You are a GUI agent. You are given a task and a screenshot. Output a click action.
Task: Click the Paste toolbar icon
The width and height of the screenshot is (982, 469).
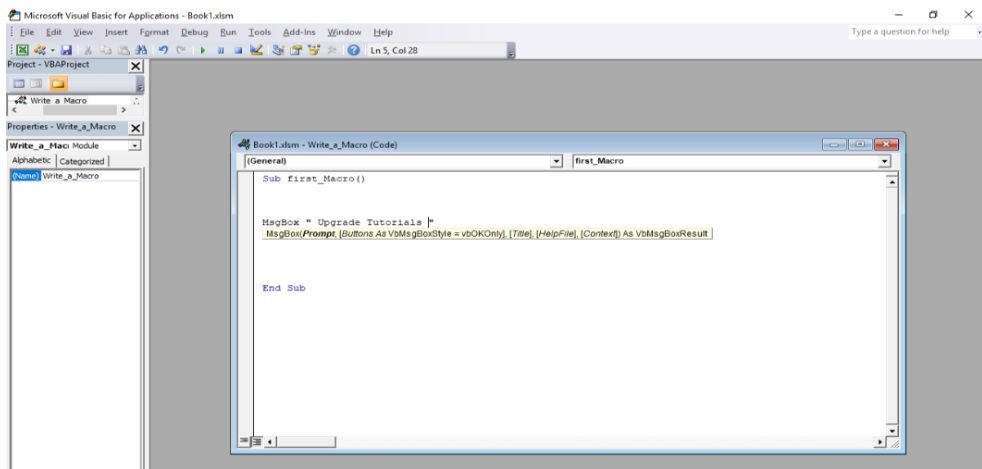pos(124,50)
